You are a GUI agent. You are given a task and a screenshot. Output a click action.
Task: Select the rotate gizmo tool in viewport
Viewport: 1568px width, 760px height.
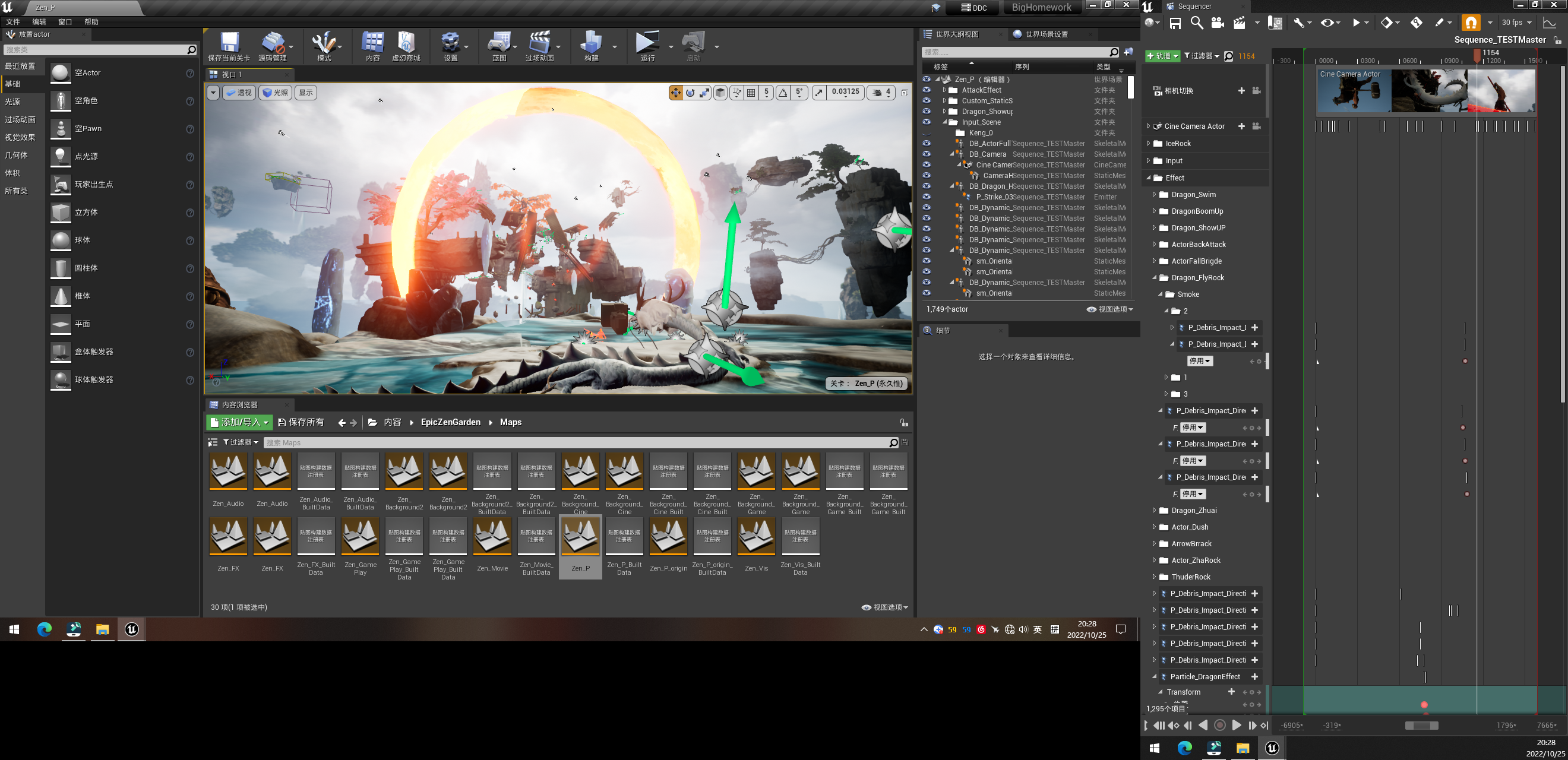point(690,93)
